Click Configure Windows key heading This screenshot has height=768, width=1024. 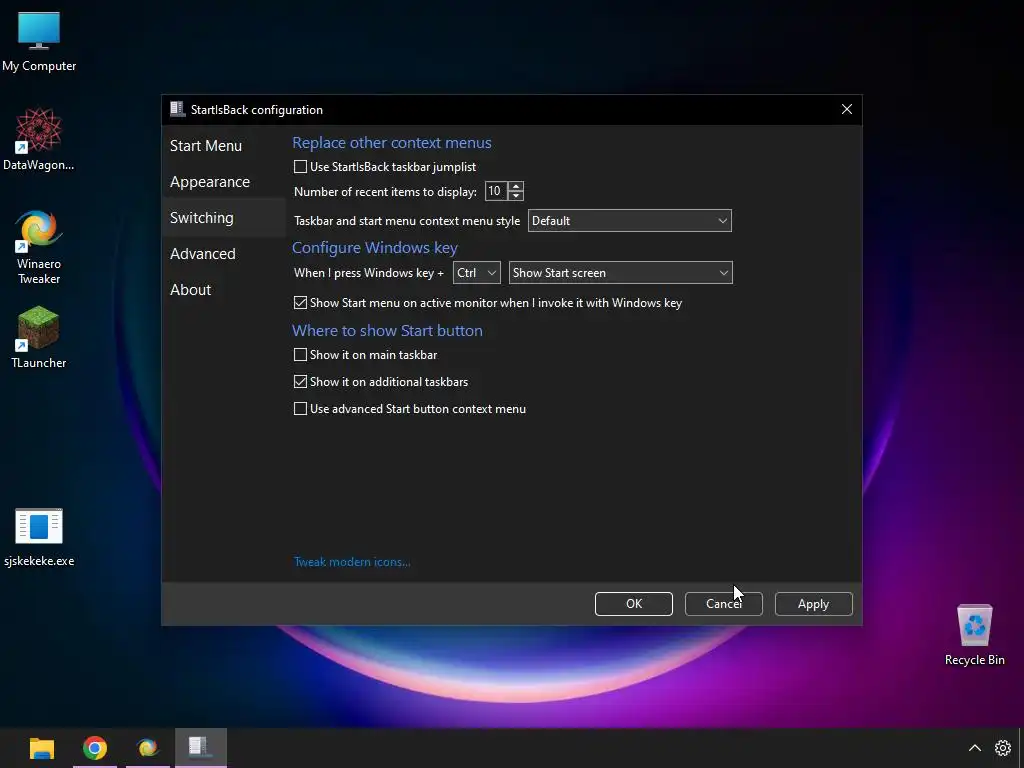[375, 248]
